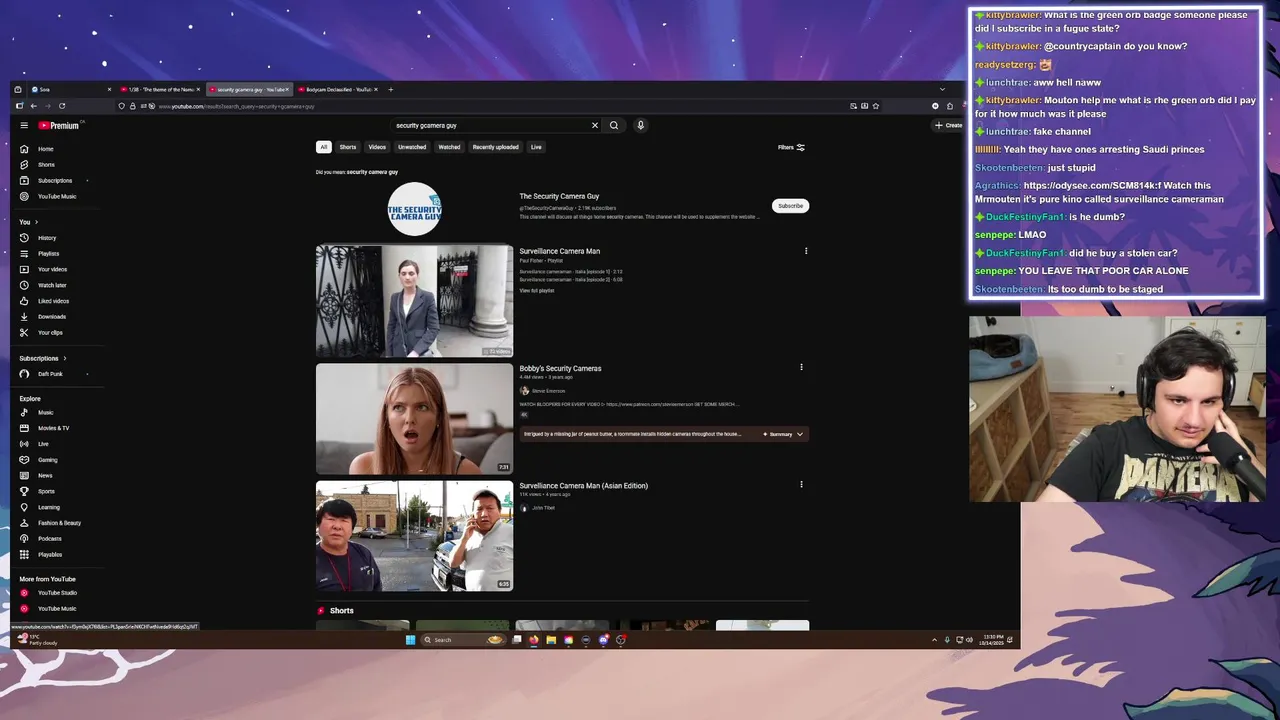Viewport: 1280px width, 720px height.
Task: Open Playlists in the sidebar
Action: pos(48,254)
